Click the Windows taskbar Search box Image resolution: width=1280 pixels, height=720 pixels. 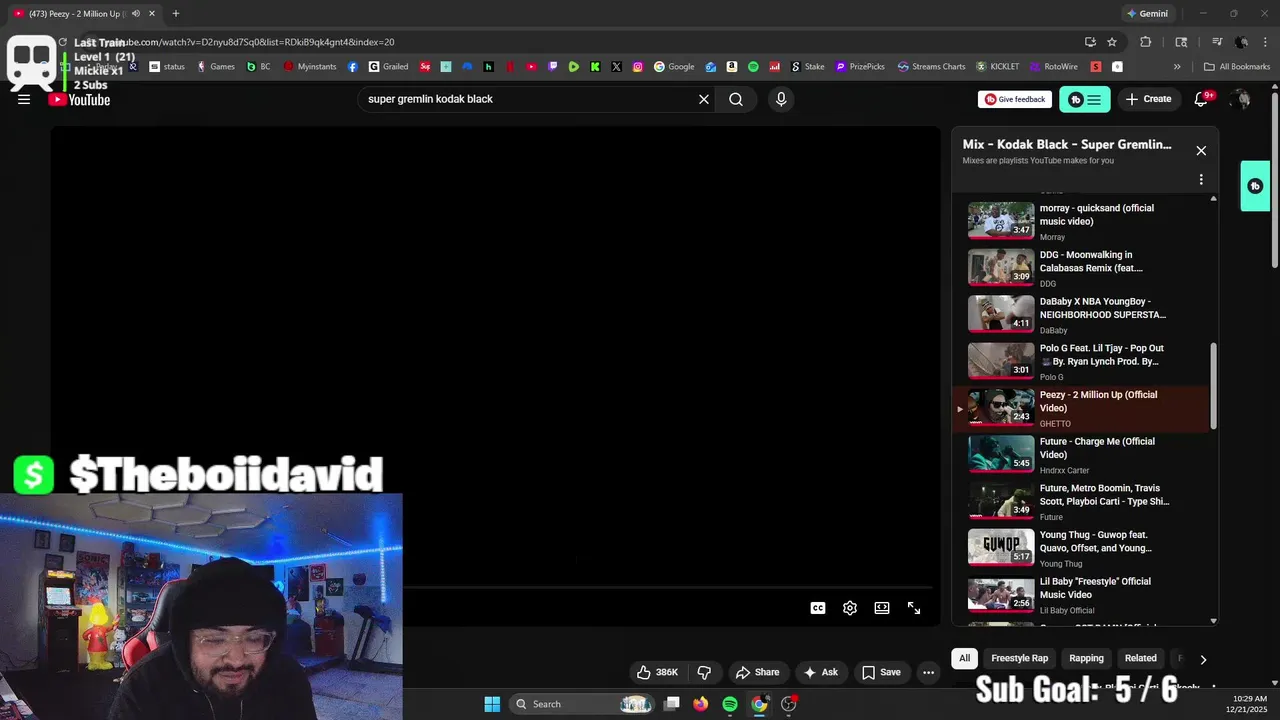pyautogui.click(x=583, y=704)
